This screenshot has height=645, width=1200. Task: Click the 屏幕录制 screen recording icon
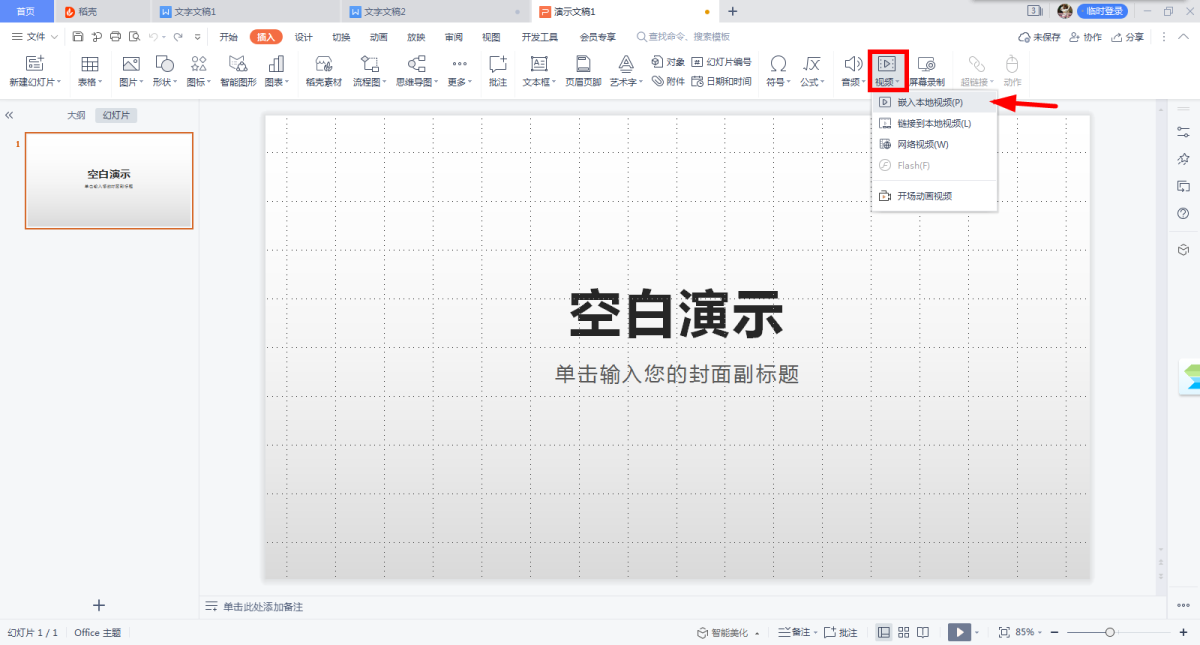926,68
